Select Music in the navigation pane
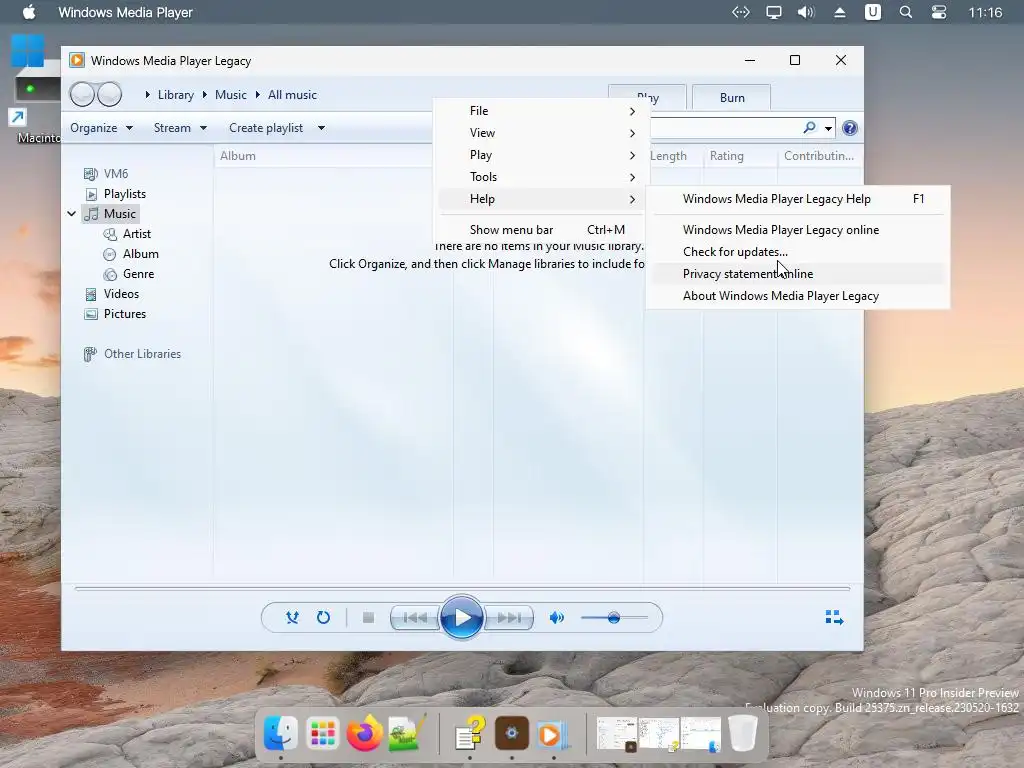Screen dimensions: 1024x768 point(110,214)
